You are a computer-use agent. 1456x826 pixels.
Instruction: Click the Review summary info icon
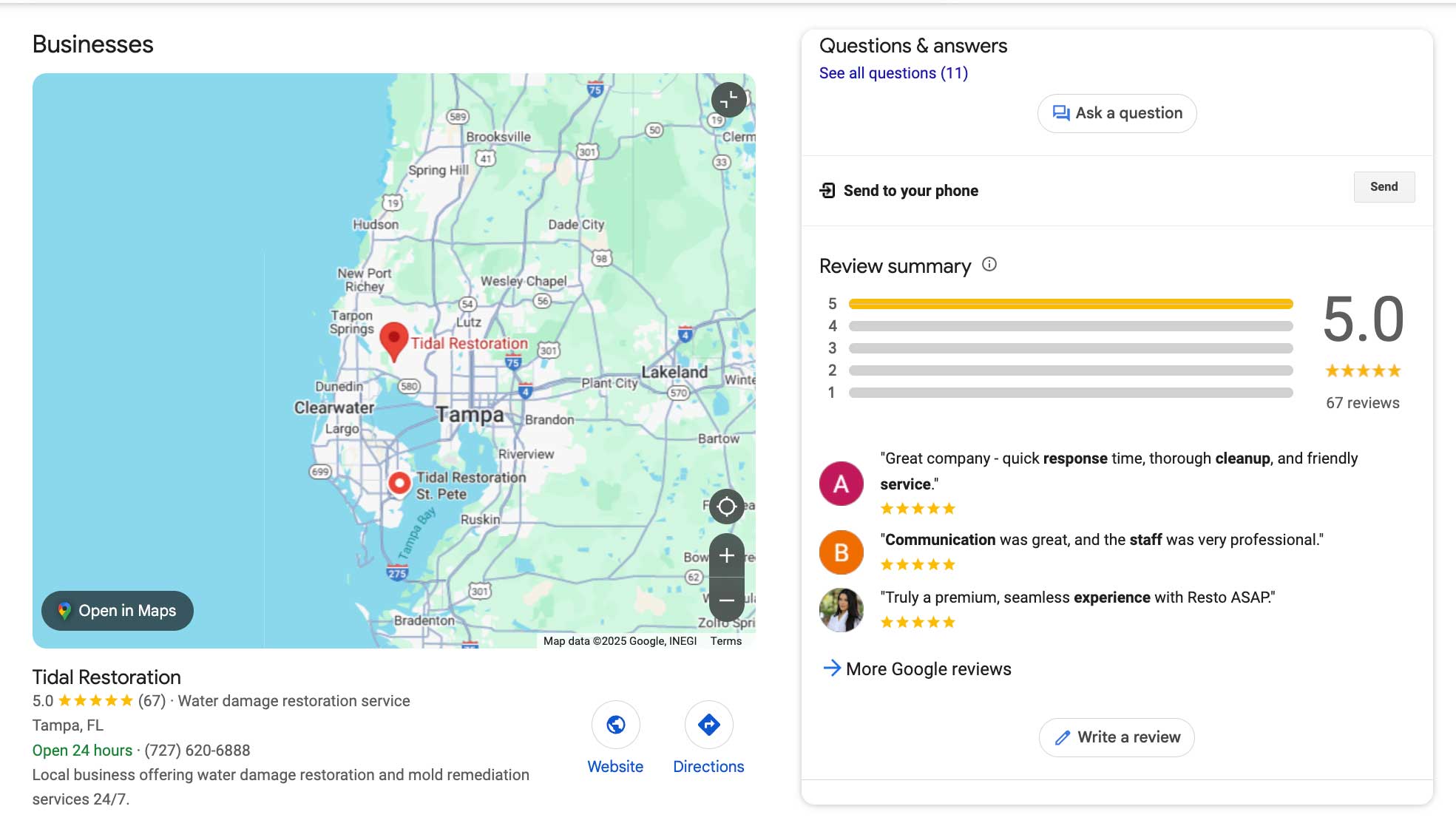pyautogui.click(x=989, y=265)
